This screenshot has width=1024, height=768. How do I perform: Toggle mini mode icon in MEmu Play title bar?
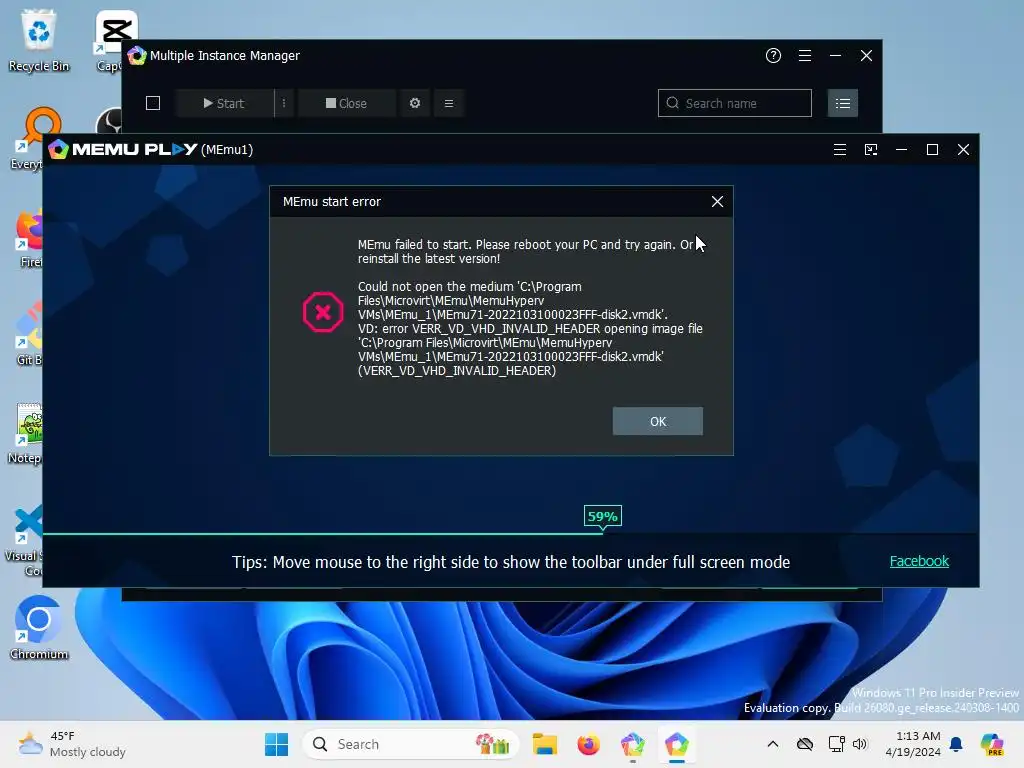pyautogui.click(x=871, y=150)
